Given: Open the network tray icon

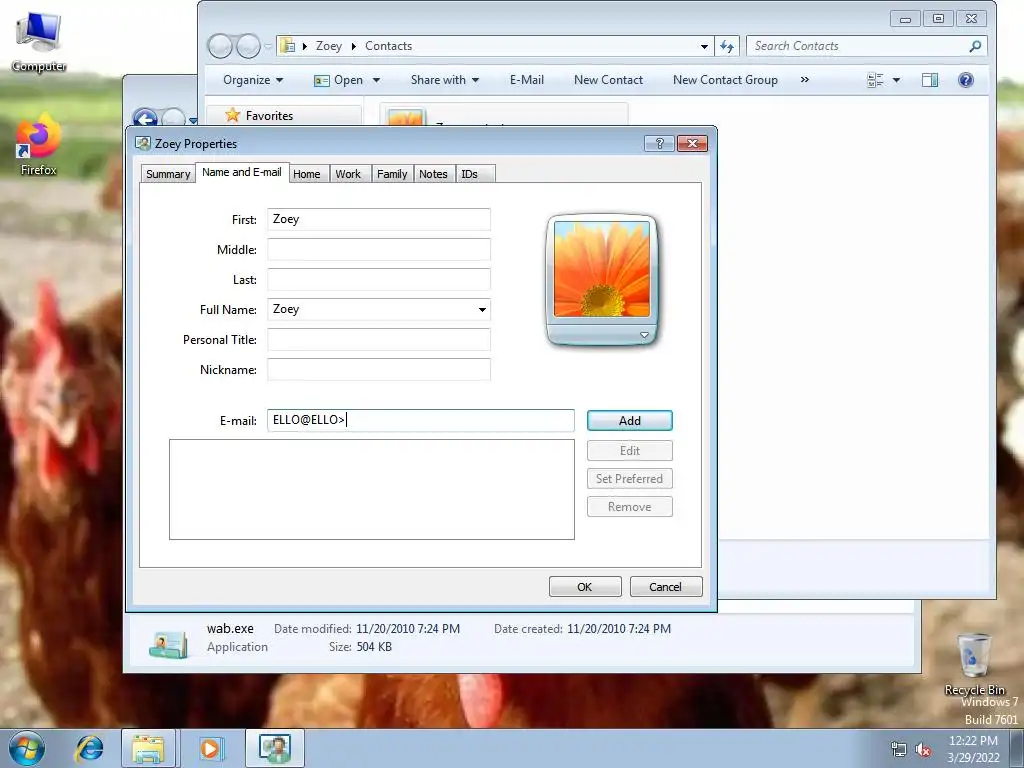Looking at the screenshot, I should [x=899, y=750].
